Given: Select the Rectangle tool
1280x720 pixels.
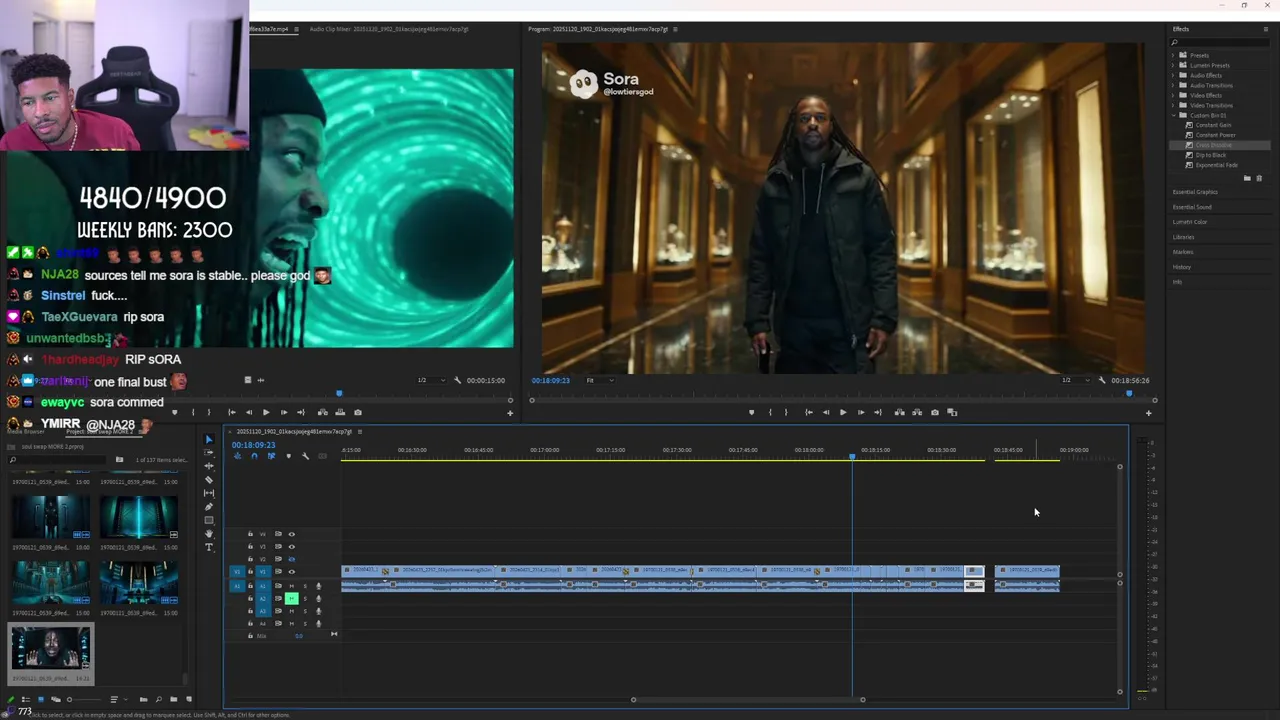Looking at the screenshot, I should pyautogui.click(x=209, y=520).
